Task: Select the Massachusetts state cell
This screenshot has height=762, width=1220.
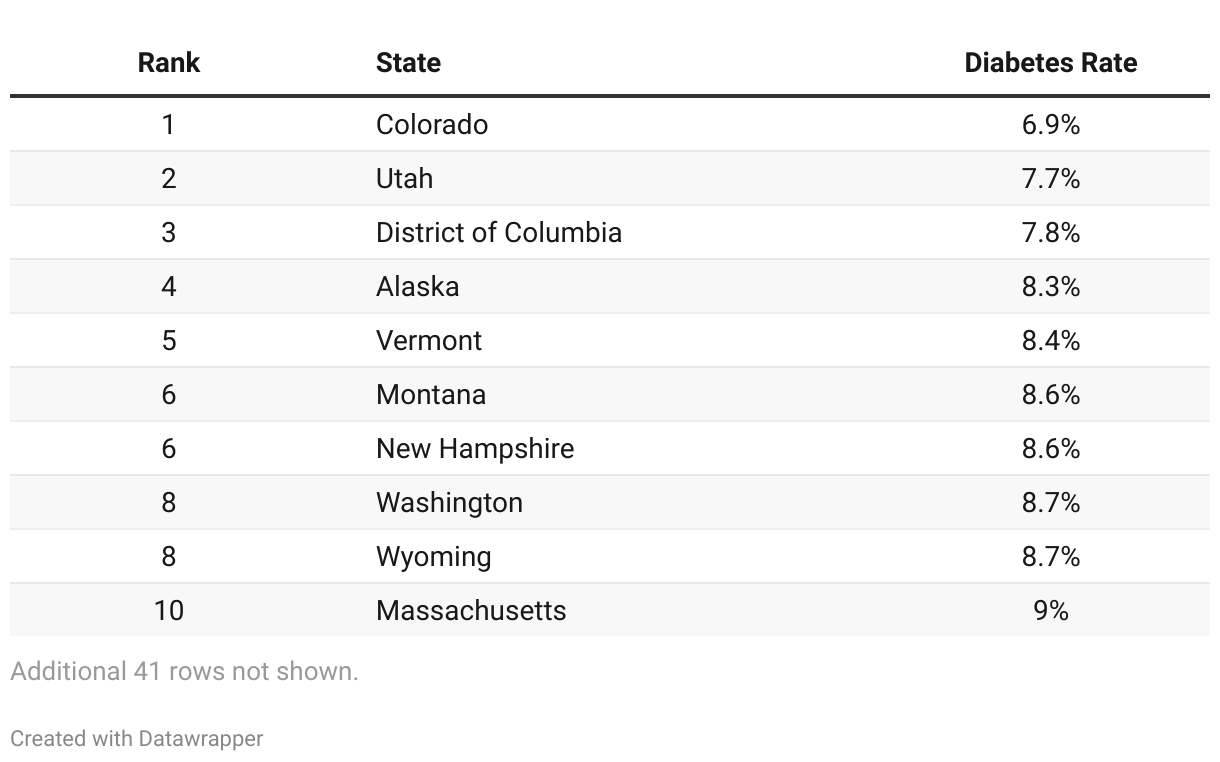Action: [471, 611]
